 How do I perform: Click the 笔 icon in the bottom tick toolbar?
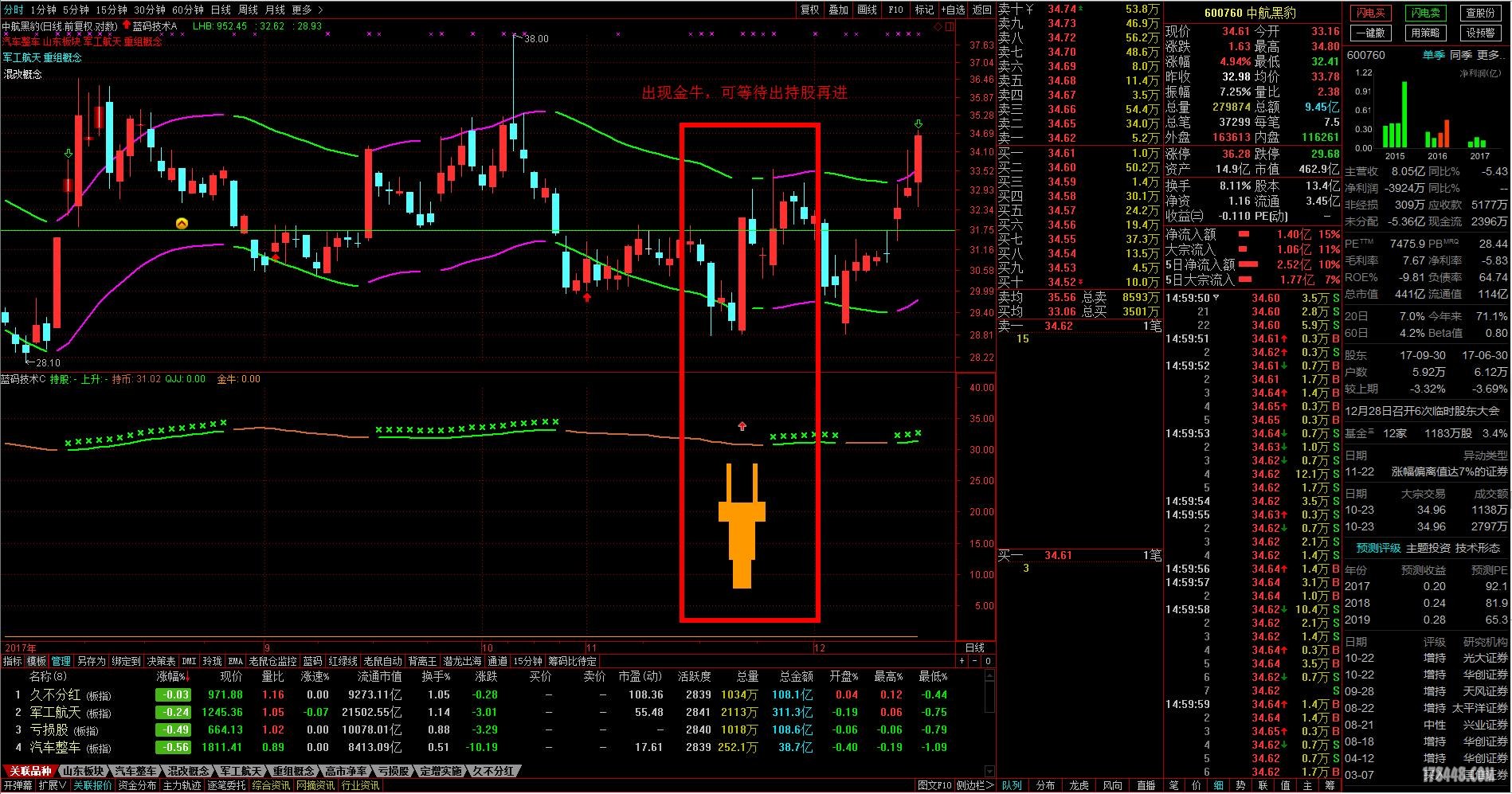point(1173,785)
